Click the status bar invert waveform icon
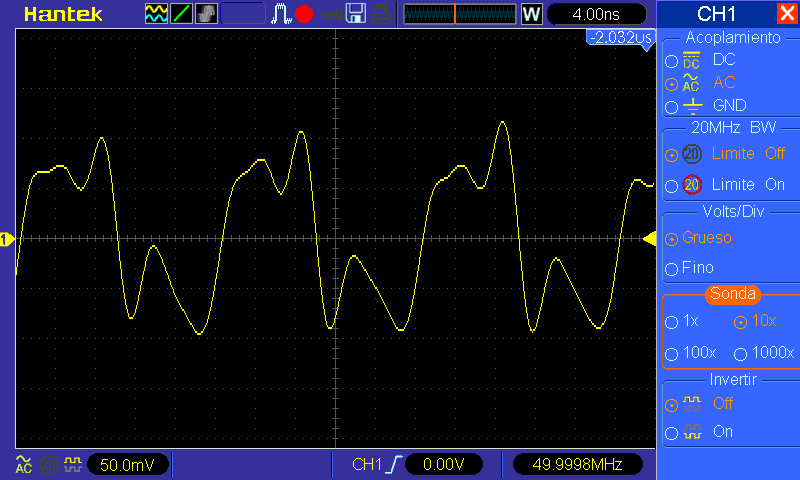This screenshot has height=480, width=800. pos(72,465)
